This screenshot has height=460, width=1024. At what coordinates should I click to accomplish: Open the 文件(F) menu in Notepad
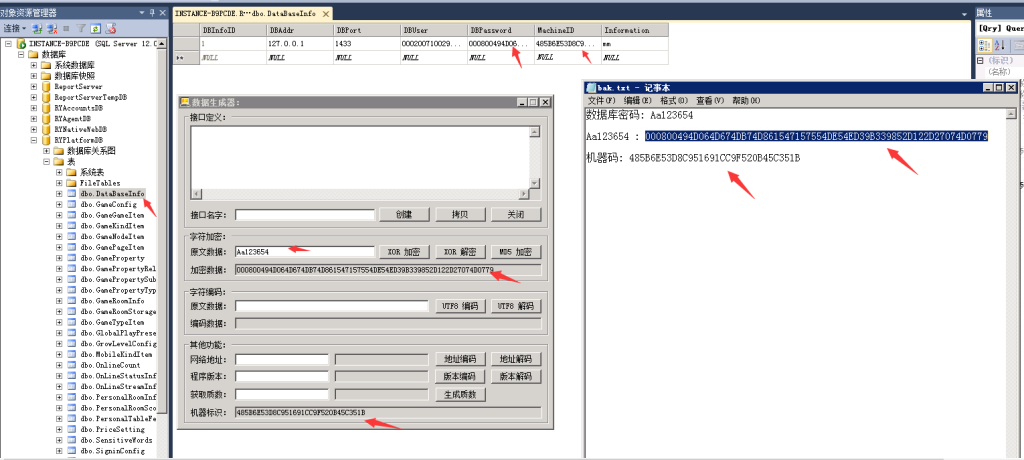point(602,101)
